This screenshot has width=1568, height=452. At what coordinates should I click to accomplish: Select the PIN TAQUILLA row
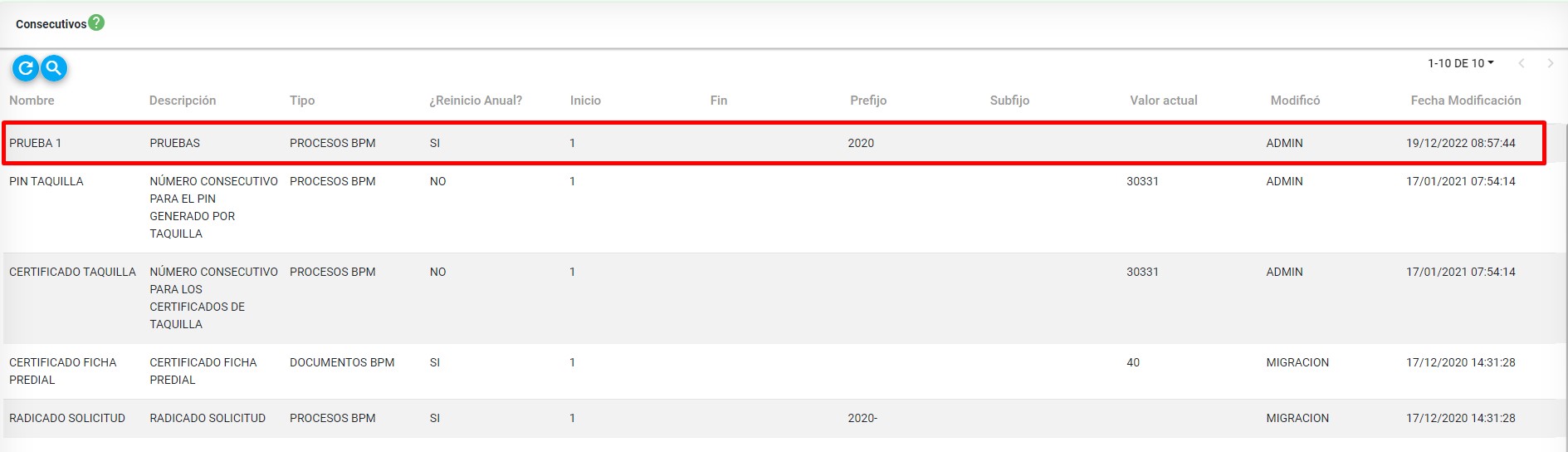46,181
